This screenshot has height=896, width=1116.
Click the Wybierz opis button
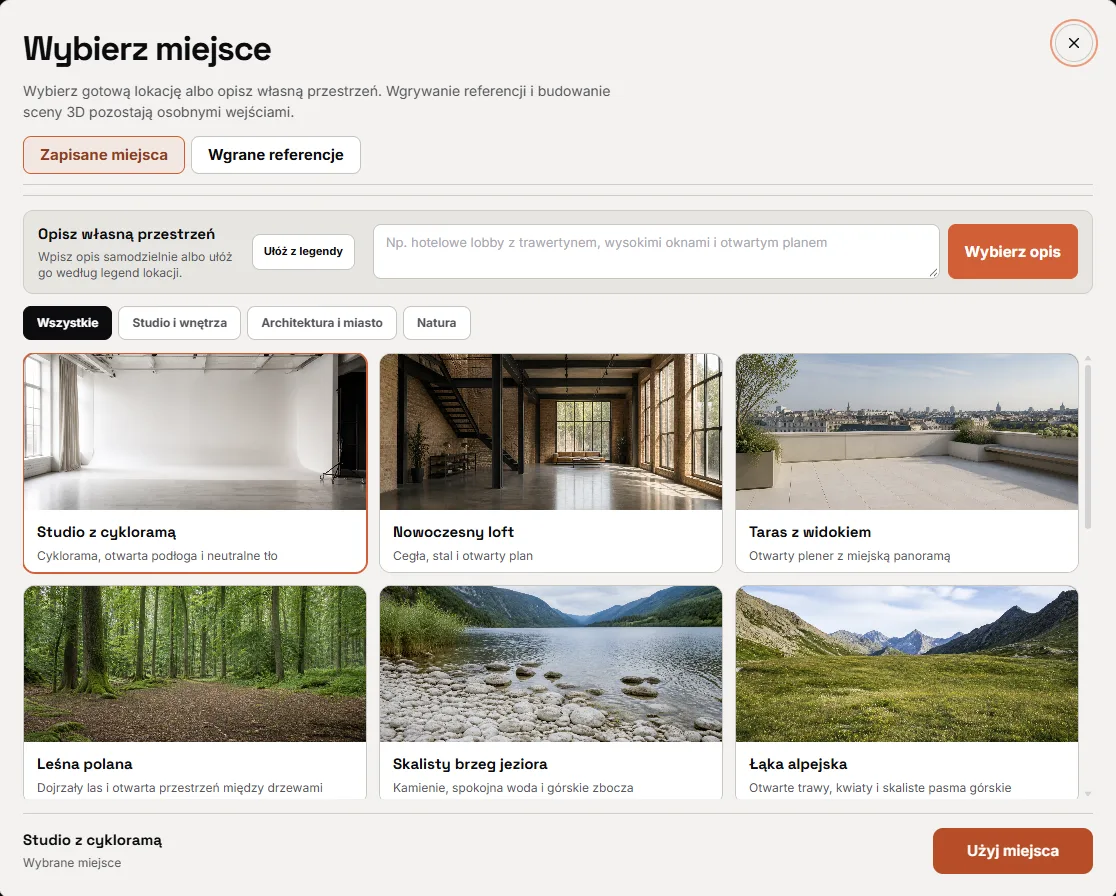click(1012, 251)
